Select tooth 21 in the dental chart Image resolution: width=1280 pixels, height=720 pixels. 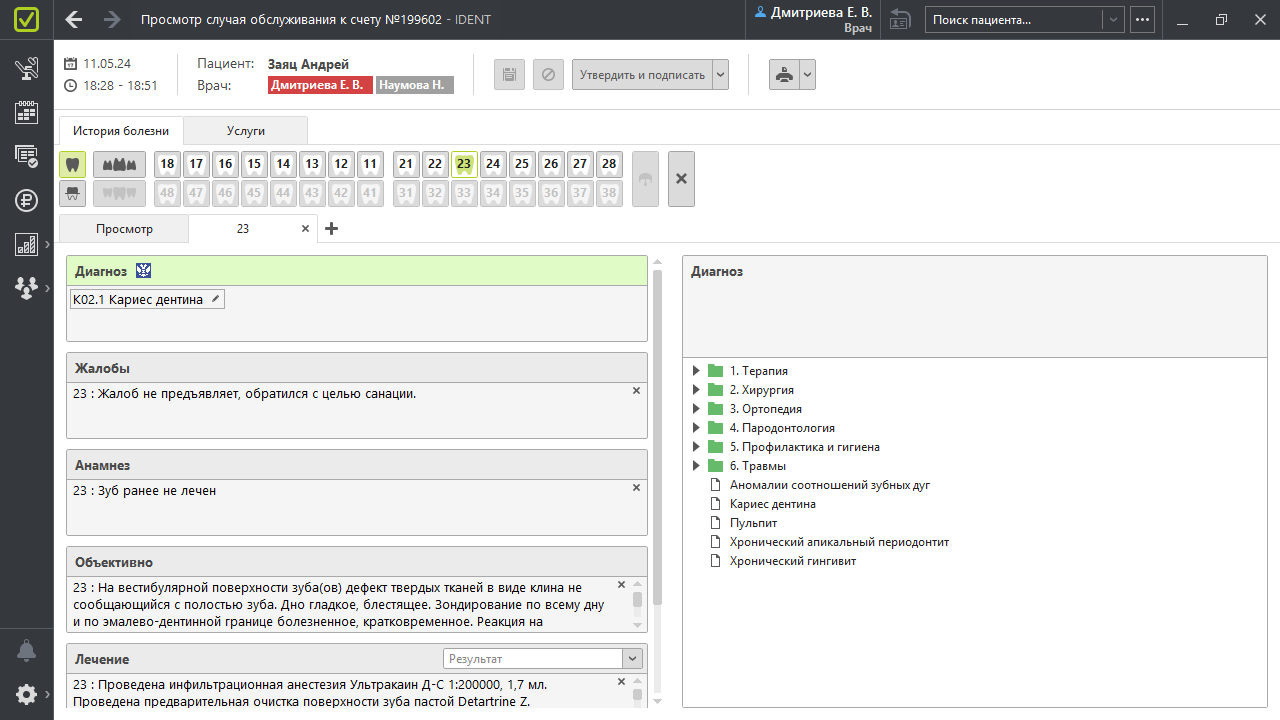point(406,164)
